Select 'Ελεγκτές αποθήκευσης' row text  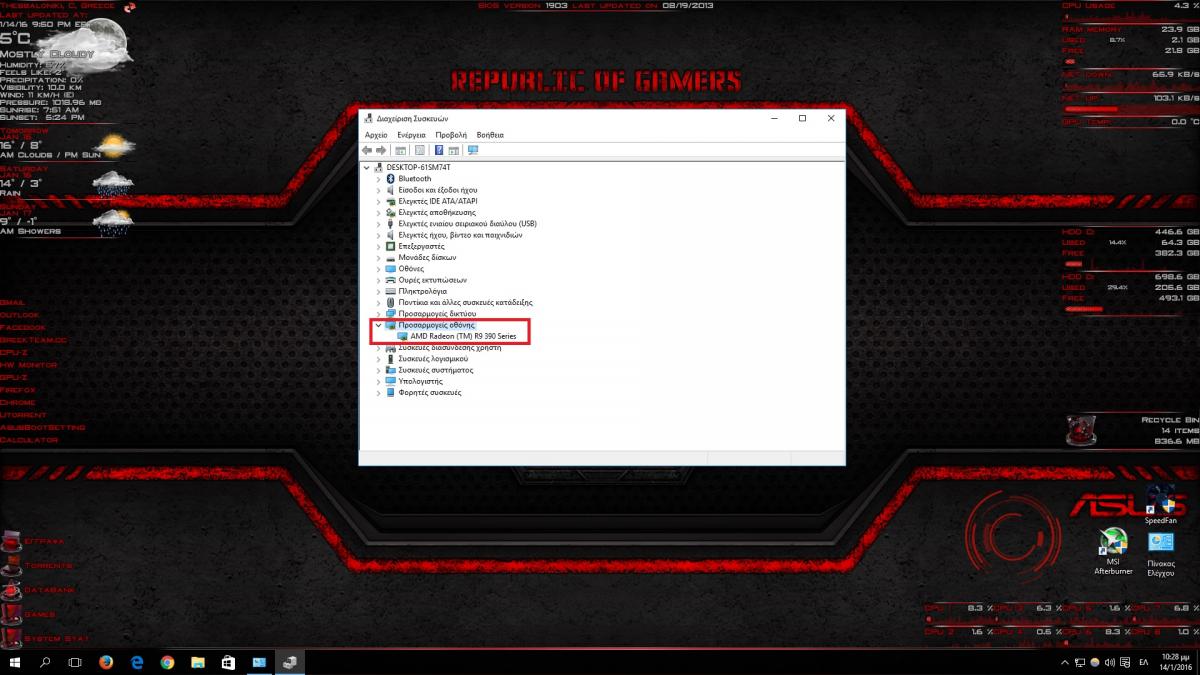click(x=437, y=212)
